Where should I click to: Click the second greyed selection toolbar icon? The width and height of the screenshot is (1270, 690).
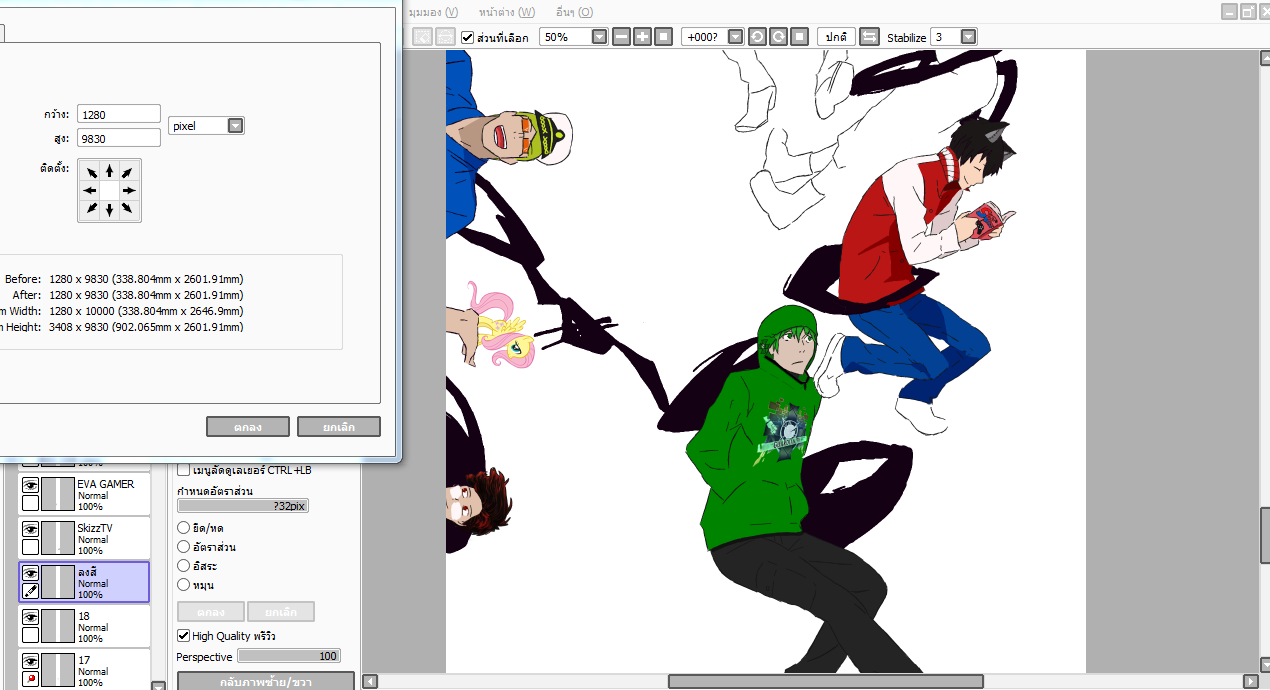click(x=445, y=37)
